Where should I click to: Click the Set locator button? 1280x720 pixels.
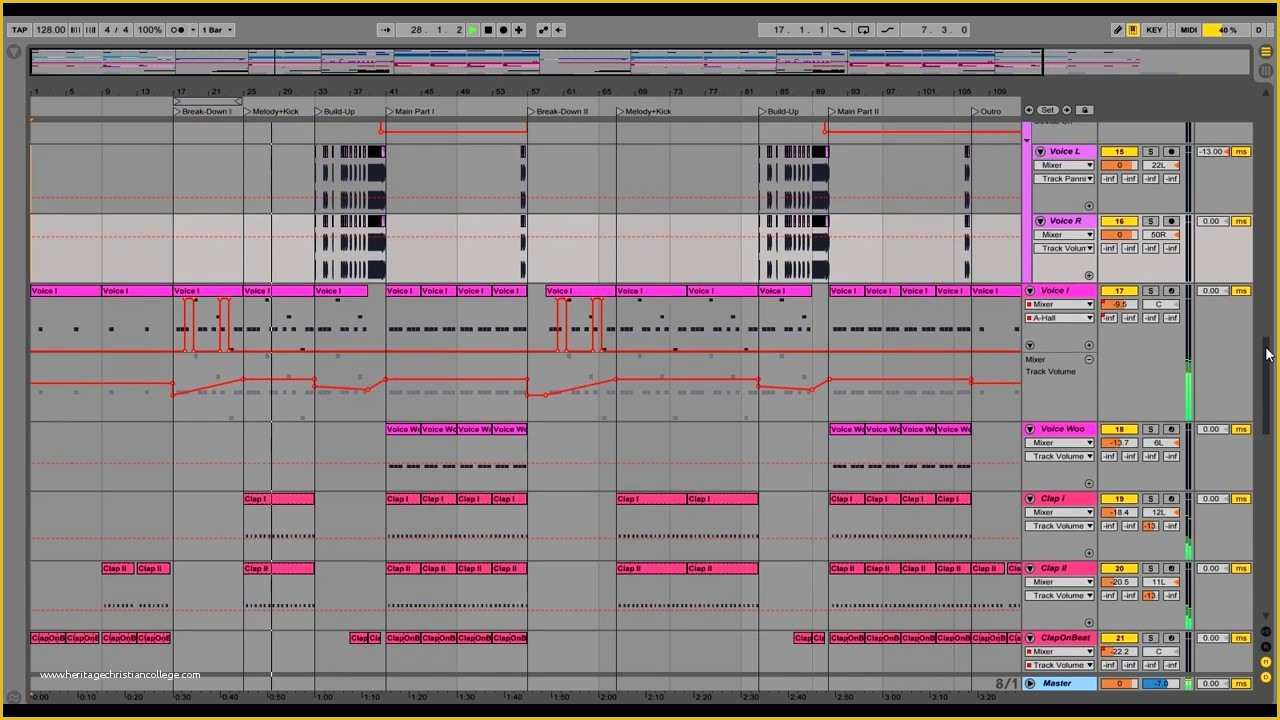1048,110
